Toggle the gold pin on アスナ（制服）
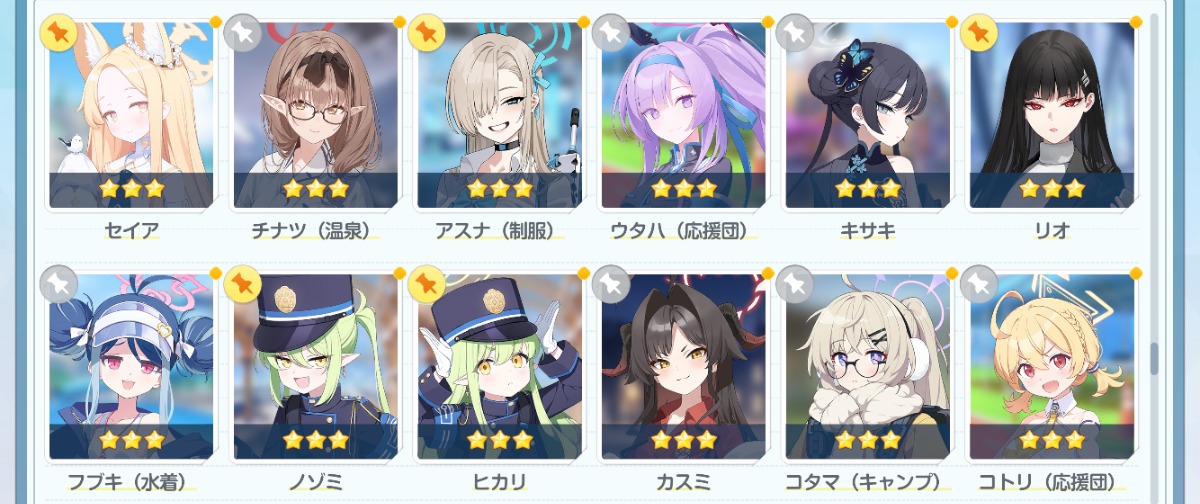The width and height of the screenshot is (1200, 504). click(427, 33)
